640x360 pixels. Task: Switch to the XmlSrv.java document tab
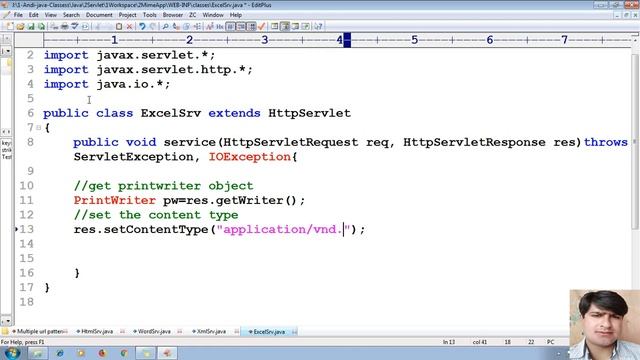point(211,331)
